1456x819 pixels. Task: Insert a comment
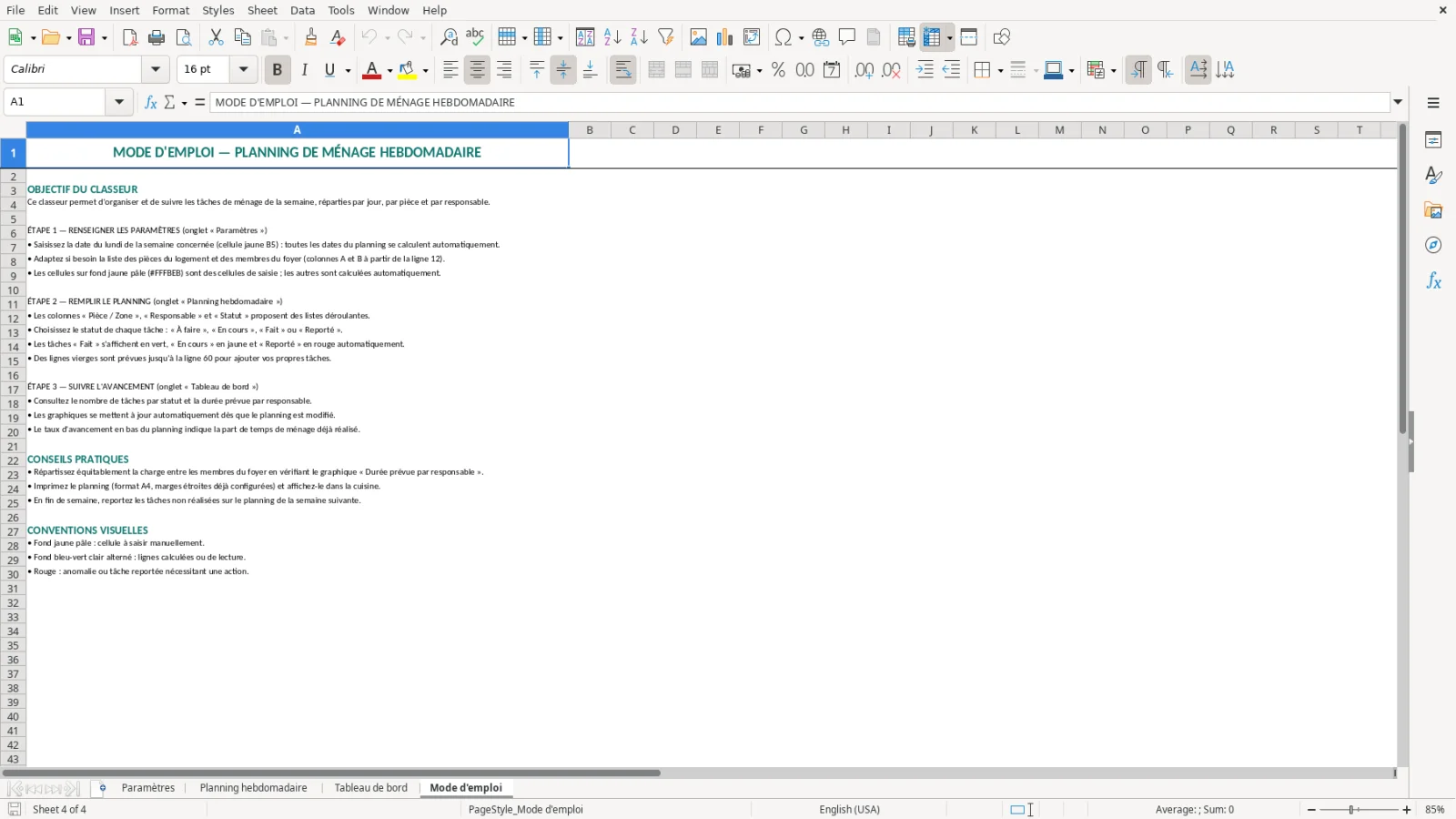pos(847,37)
